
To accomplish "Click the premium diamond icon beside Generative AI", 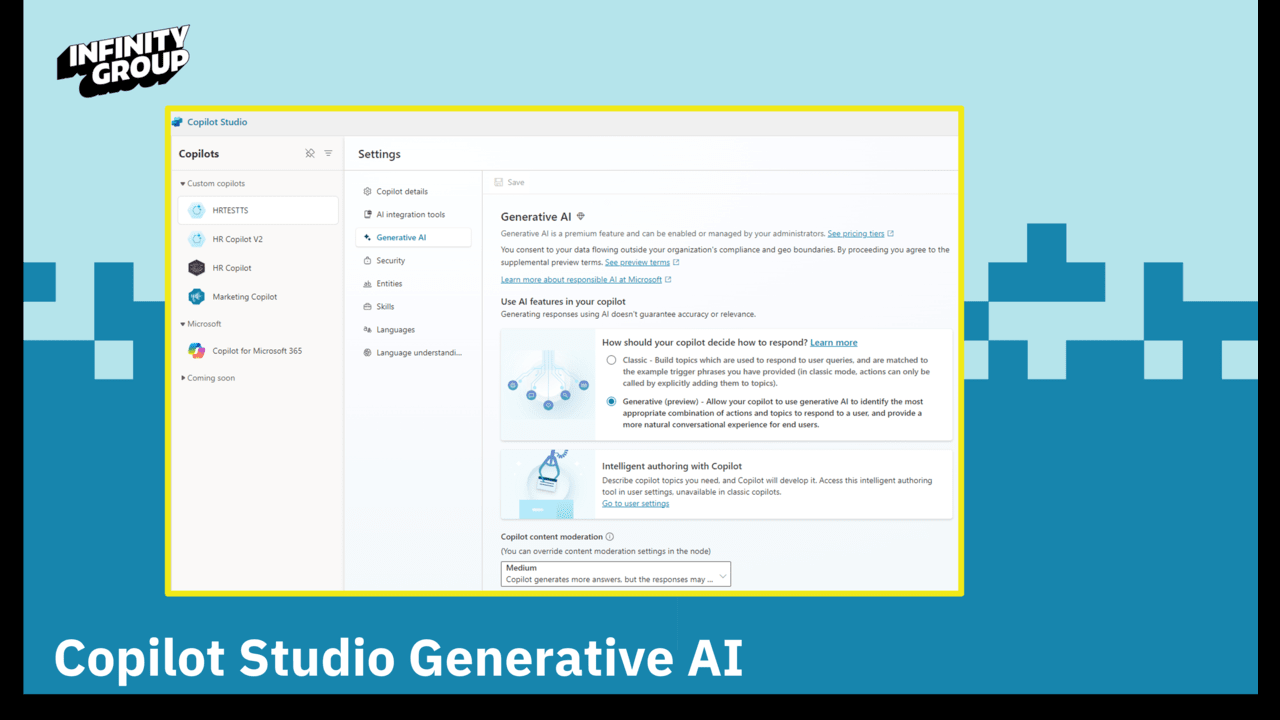I will [581, 217].
